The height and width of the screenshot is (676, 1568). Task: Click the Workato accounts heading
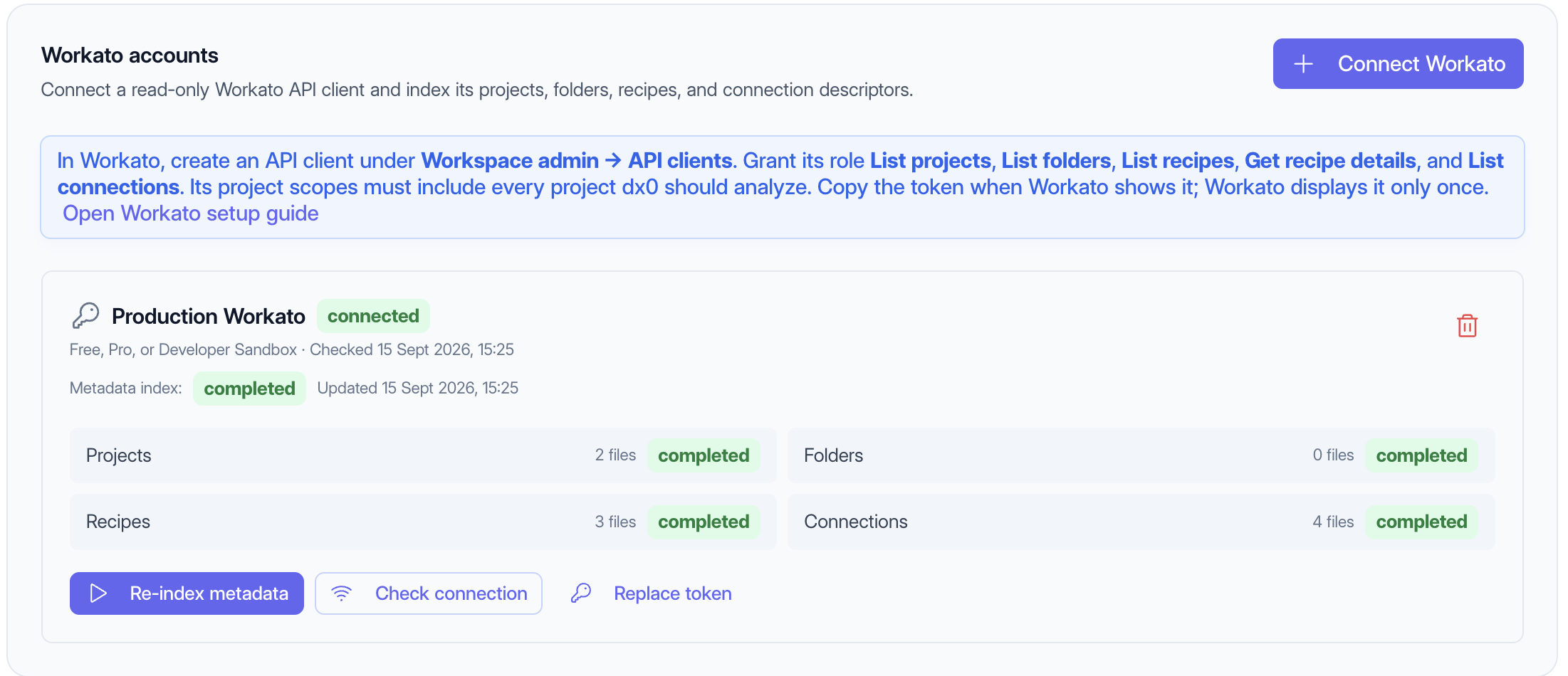[x=130, y=56]
